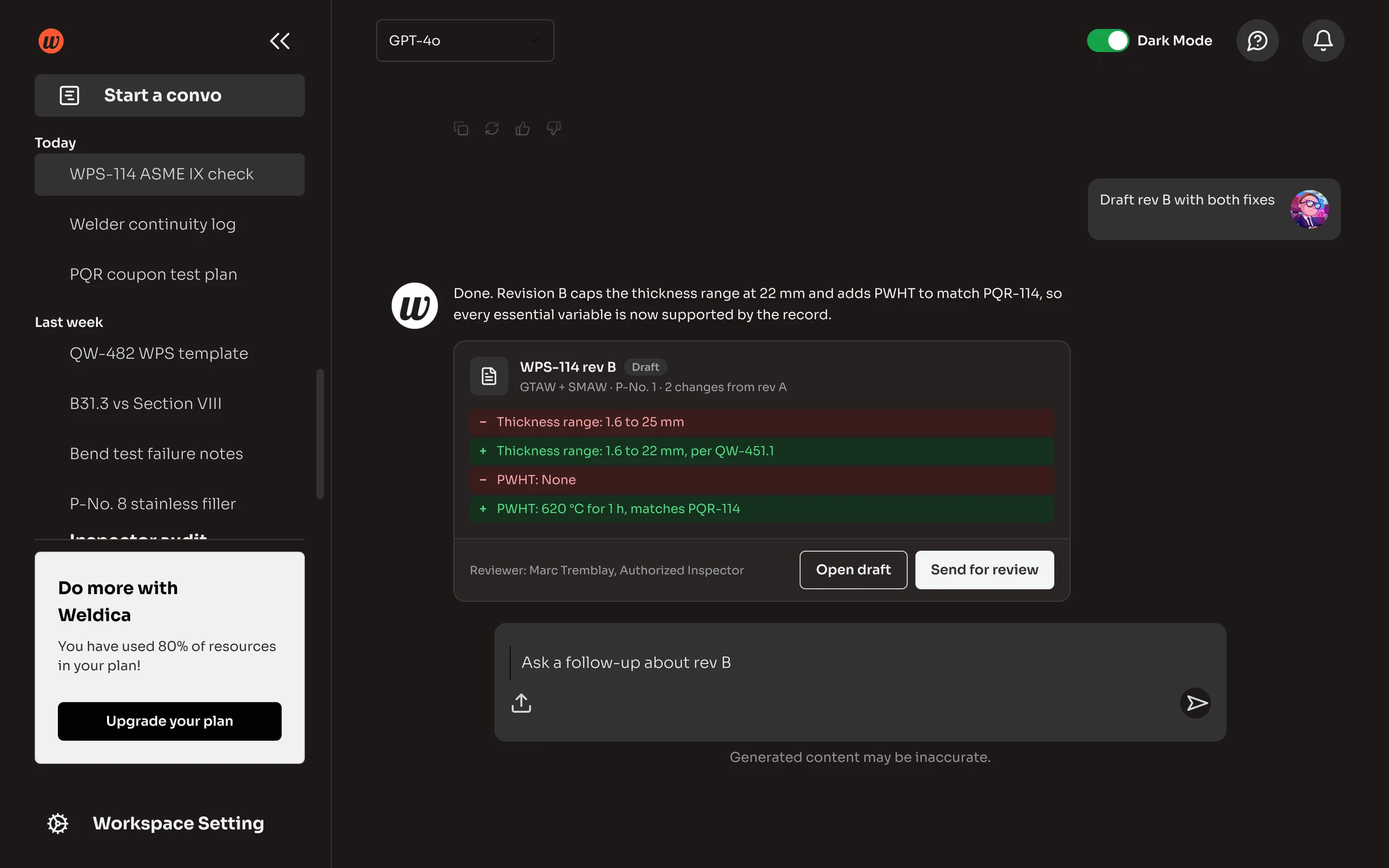The image size is (1389, 868).
Task: Click Send for review
Action: click(984, 570)
